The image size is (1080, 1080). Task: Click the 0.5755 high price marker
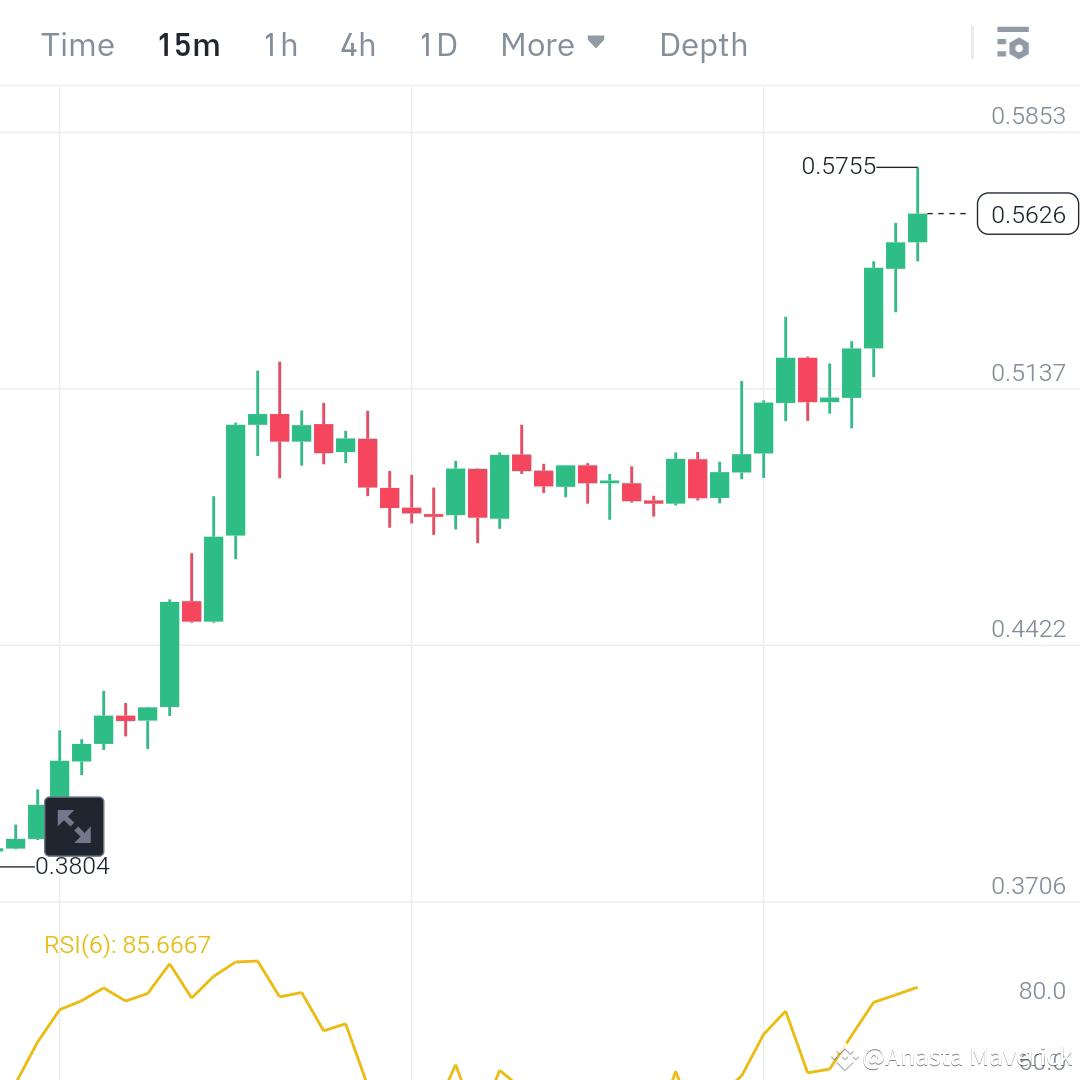(841, 167)
